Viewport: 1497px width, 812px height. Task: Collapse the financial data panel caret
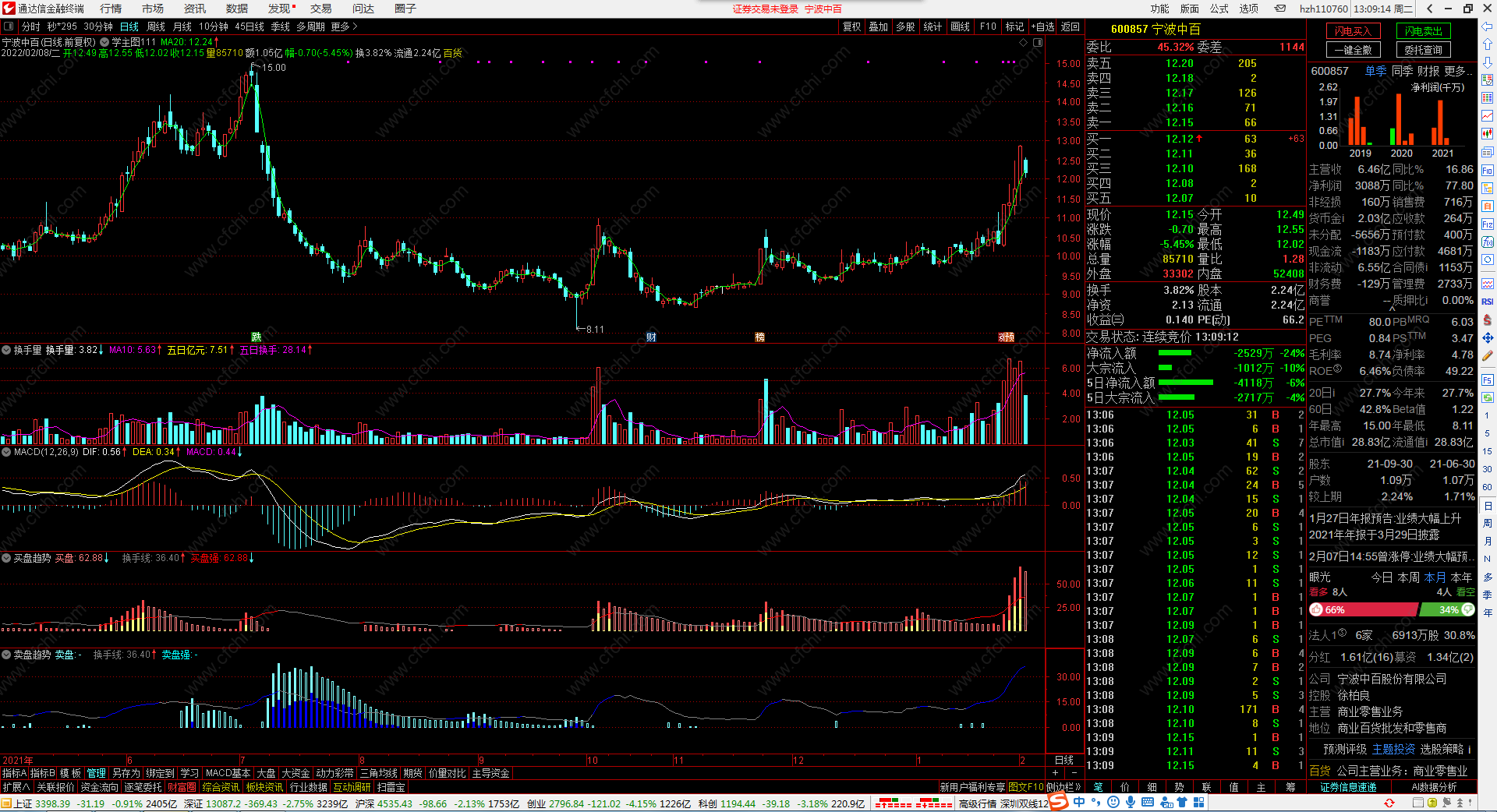pyautogui.click(x=1392, y=308)
